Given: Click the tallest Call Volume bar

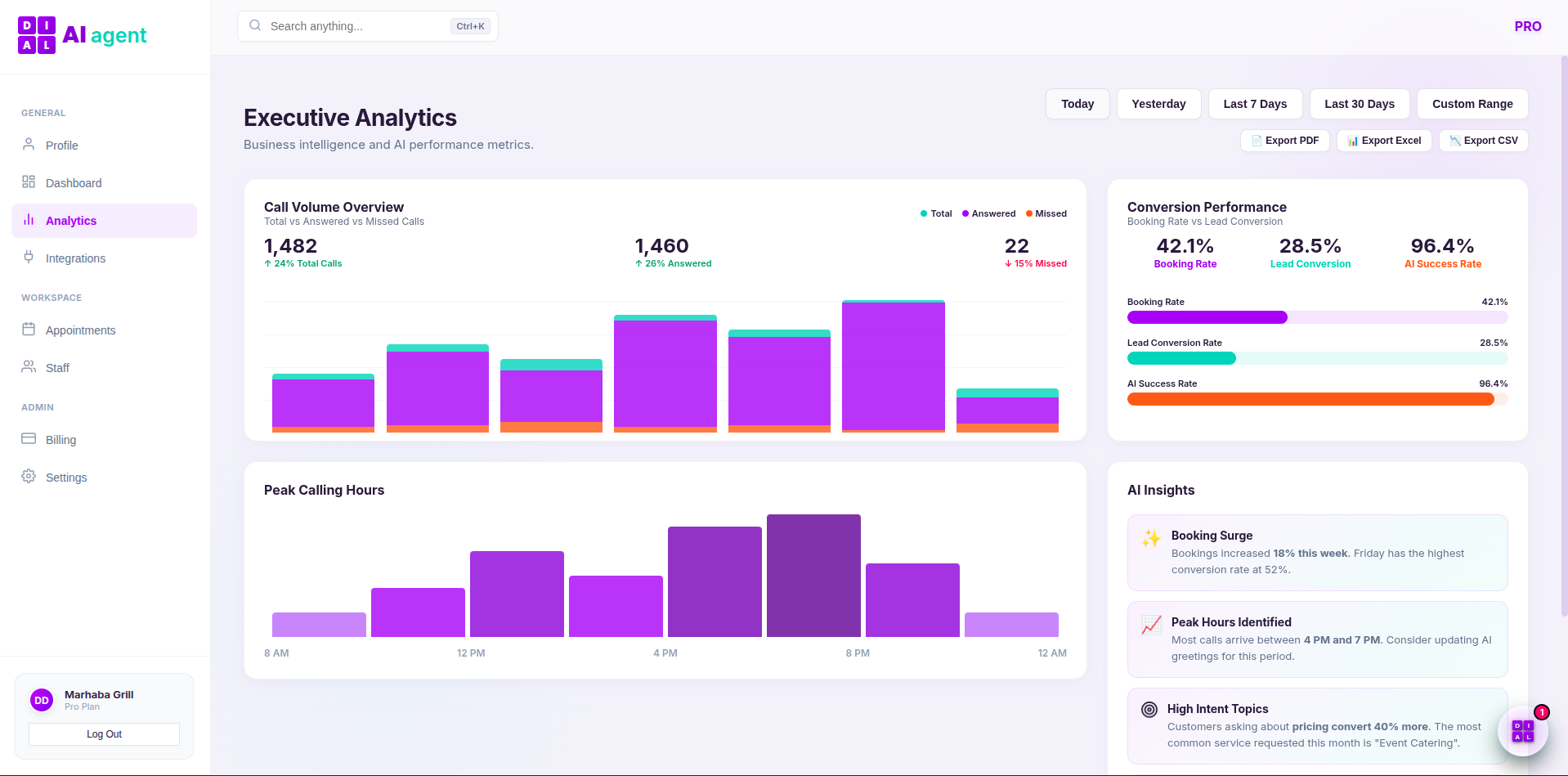Looking at the screenshot, I should click(894, 366).
